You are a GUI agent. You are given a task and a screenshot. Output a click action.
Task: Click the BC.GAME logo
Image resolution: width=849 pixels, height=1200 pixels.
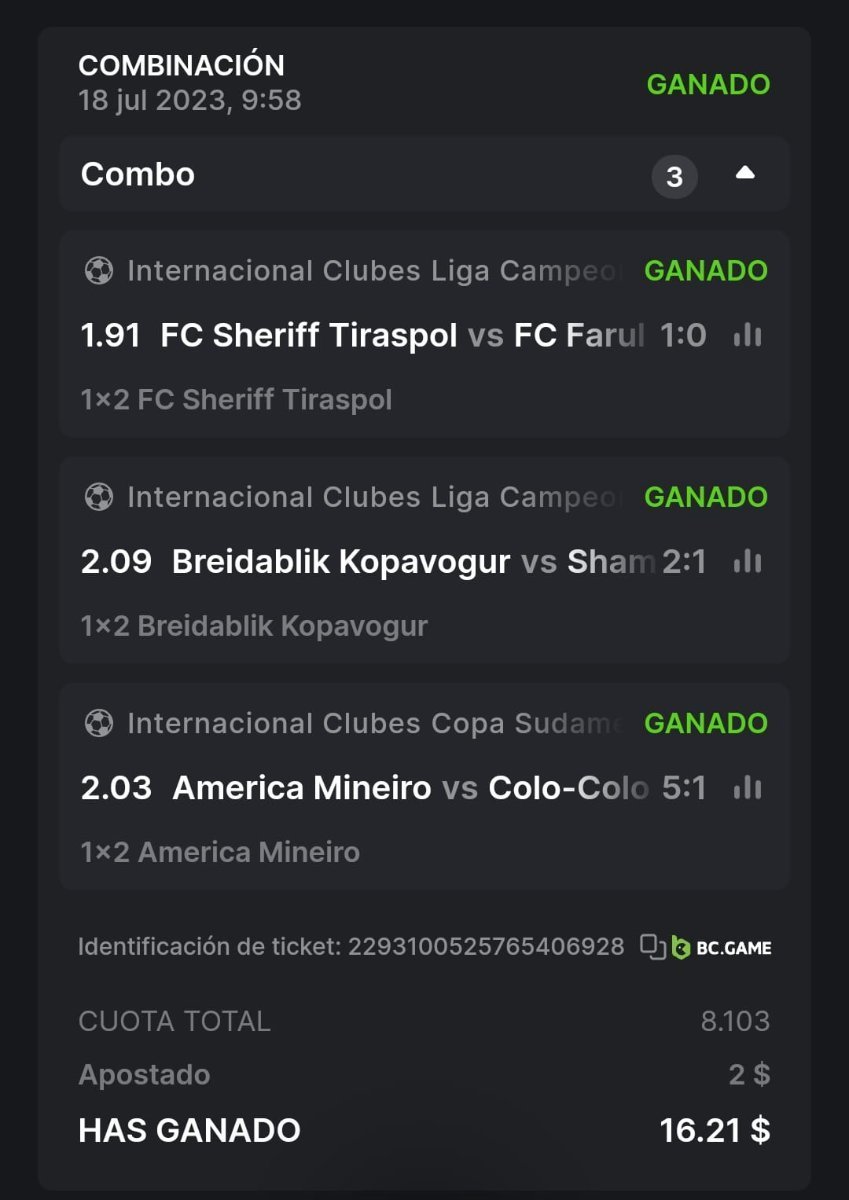[722, 947]
